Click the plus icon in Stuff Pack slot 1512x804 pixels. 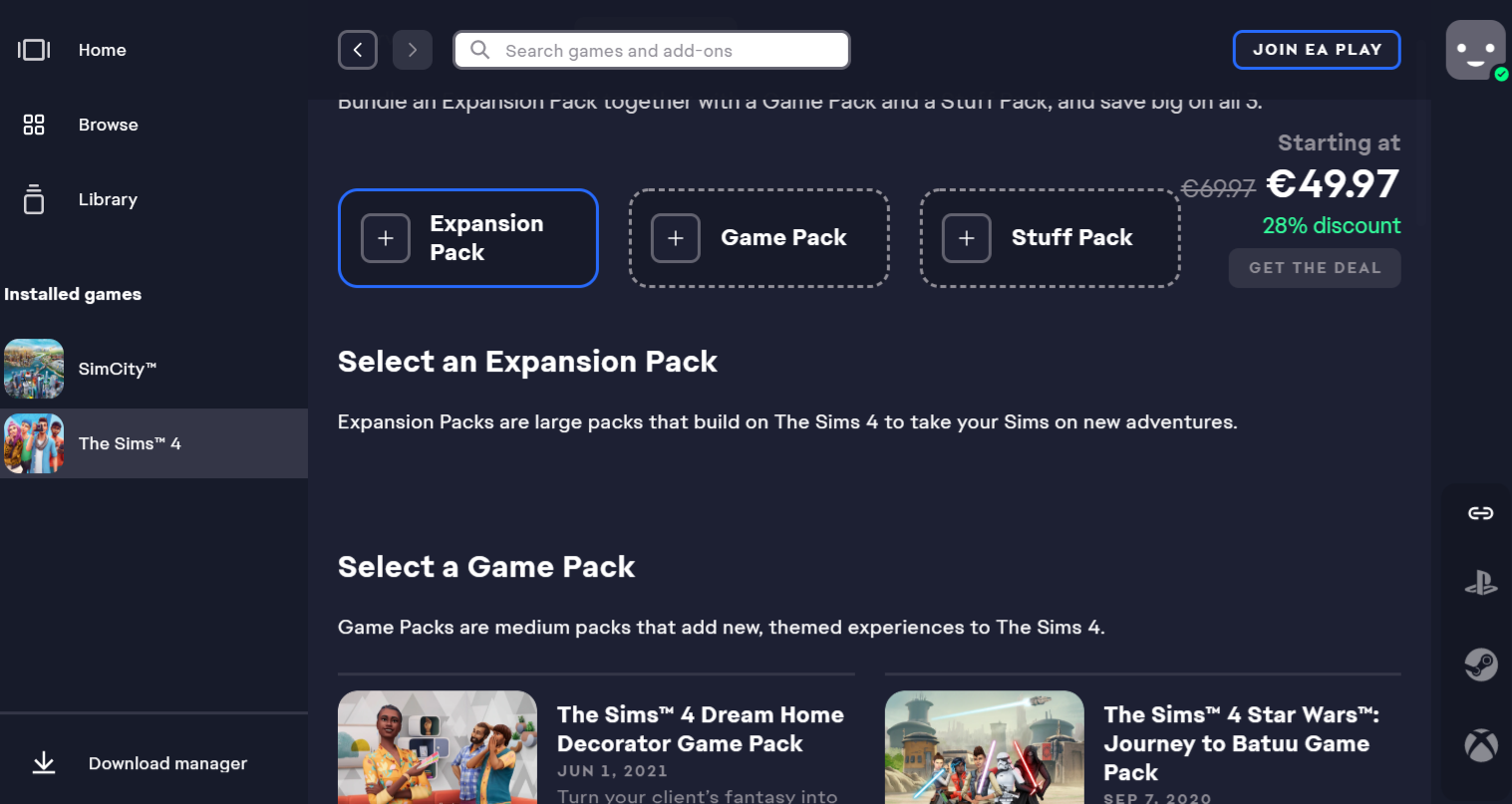point(967,238)
